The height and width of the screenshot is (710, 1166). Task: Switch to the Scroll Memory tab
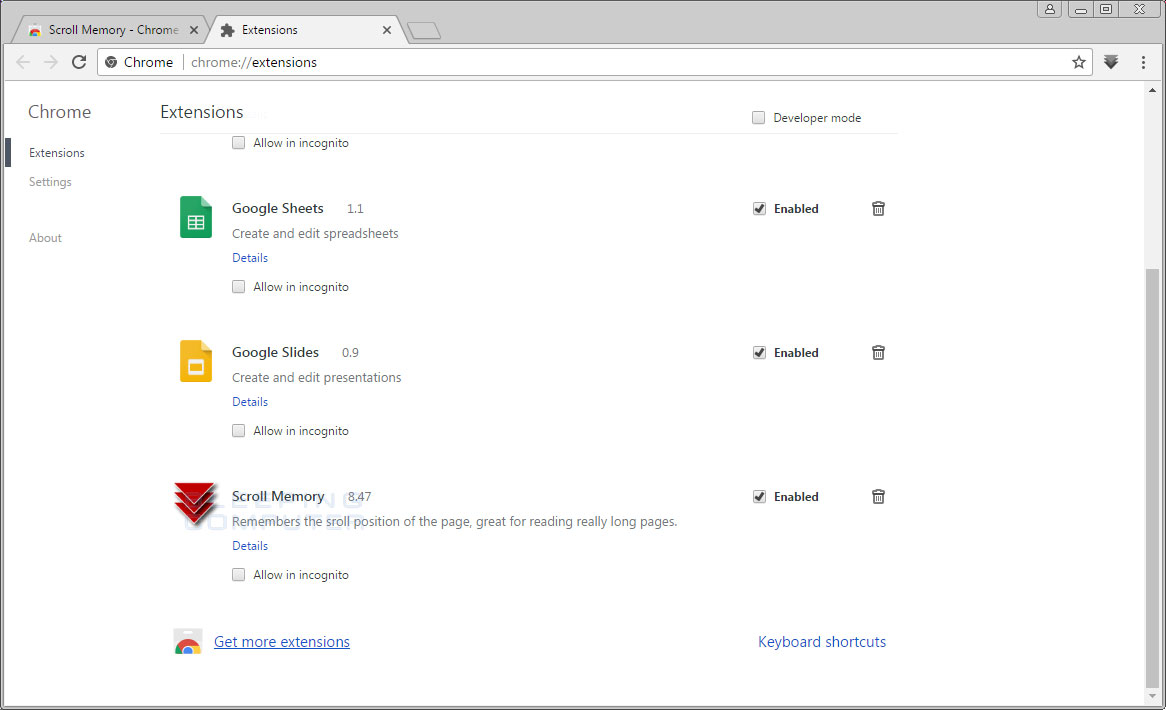coord(108,29)
